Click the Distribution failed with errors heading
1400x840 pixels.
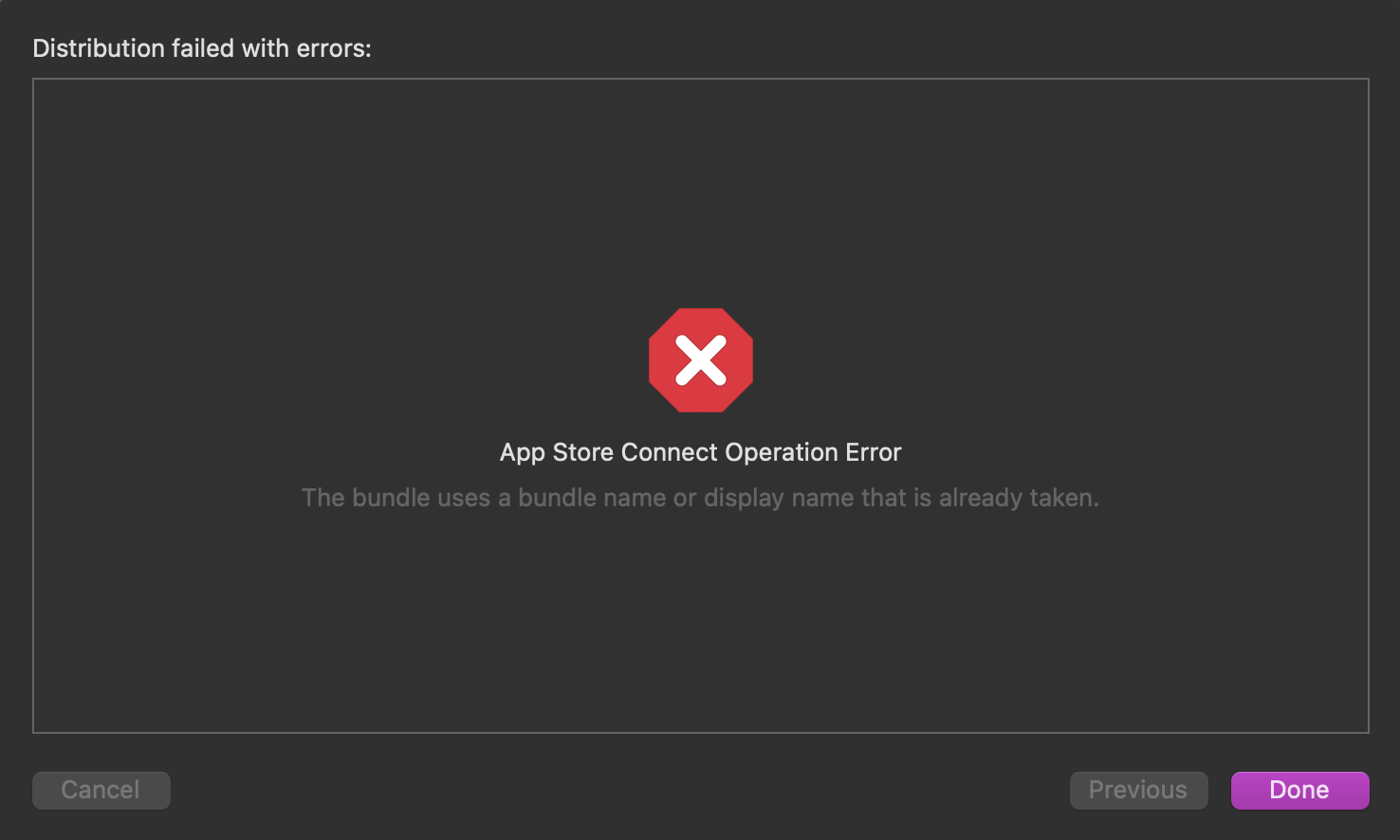pyautogui.click(x=202, y=48)
